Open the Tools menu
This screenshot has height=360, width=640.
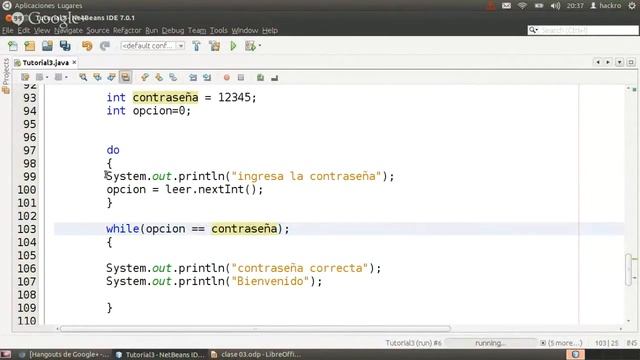pyautogui.click(x=219, y=30)
